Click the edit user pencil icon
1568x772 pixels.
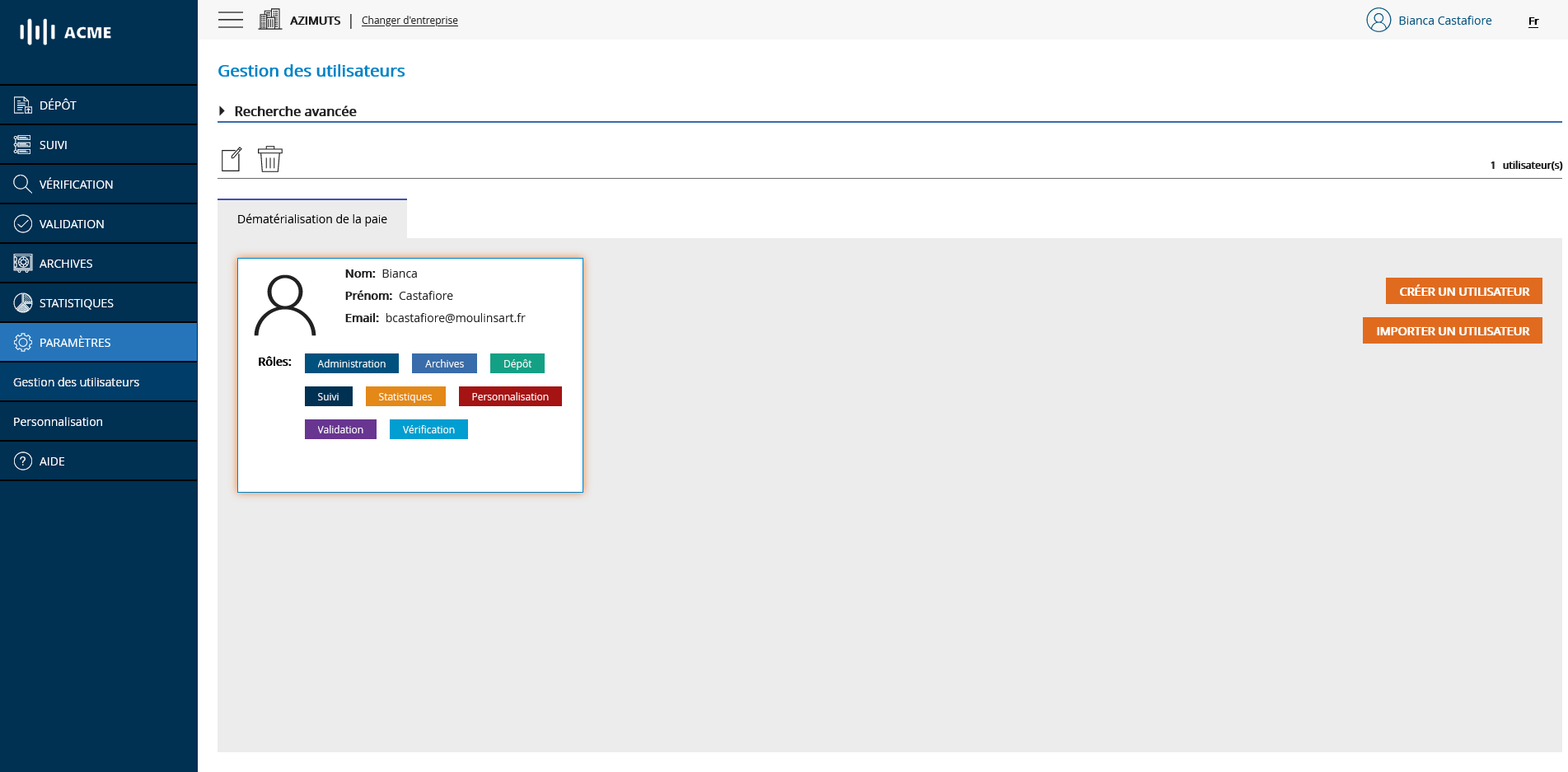[232, 159]
